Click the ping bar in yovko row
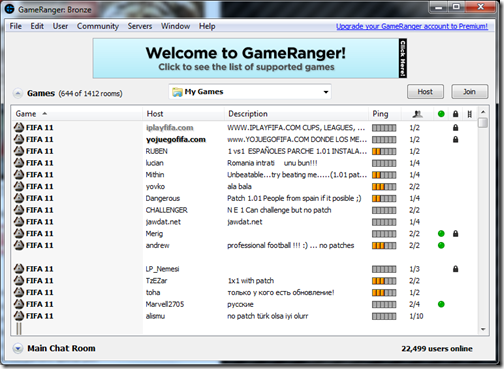 (384, 187)
